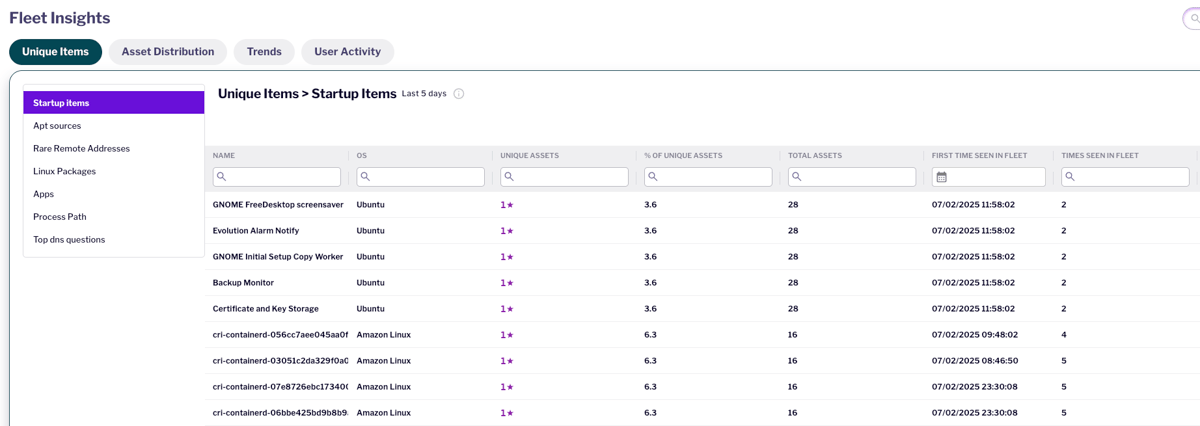The image size is (1200, 426).
Task: Focus the Name column filter field
Action: coord(277,177)
